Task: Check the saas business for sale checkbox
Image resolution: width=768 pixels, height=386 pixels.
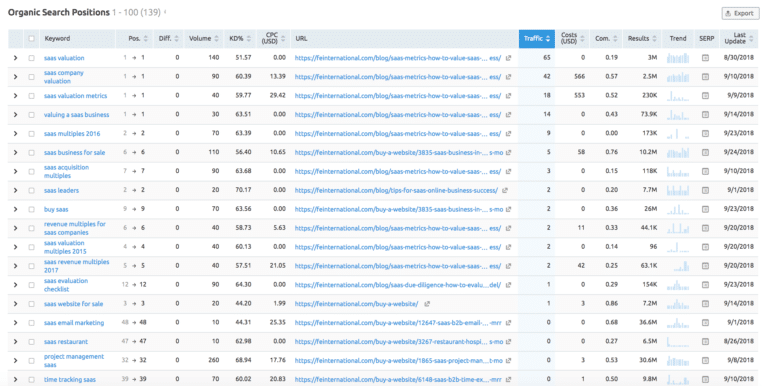Action: (31, 152)
